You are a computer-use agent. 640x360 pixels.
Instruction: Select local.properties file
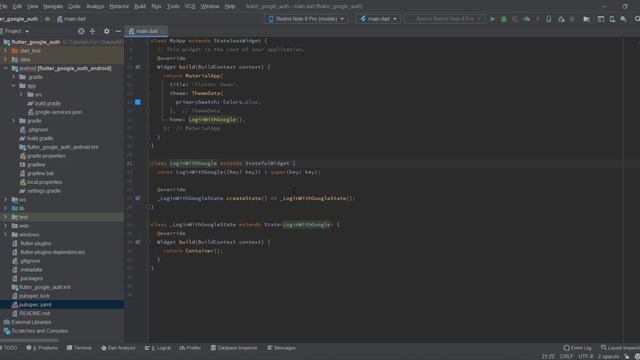44,182
